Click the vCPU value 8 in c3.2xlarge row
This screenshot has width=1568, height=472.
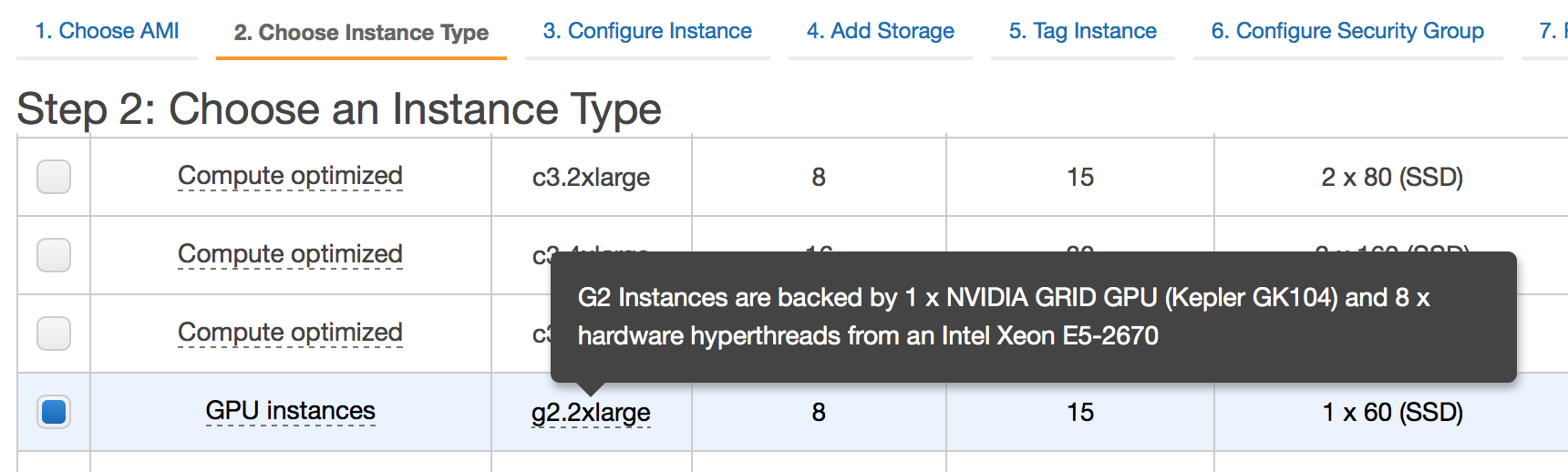tap(819, 177)
